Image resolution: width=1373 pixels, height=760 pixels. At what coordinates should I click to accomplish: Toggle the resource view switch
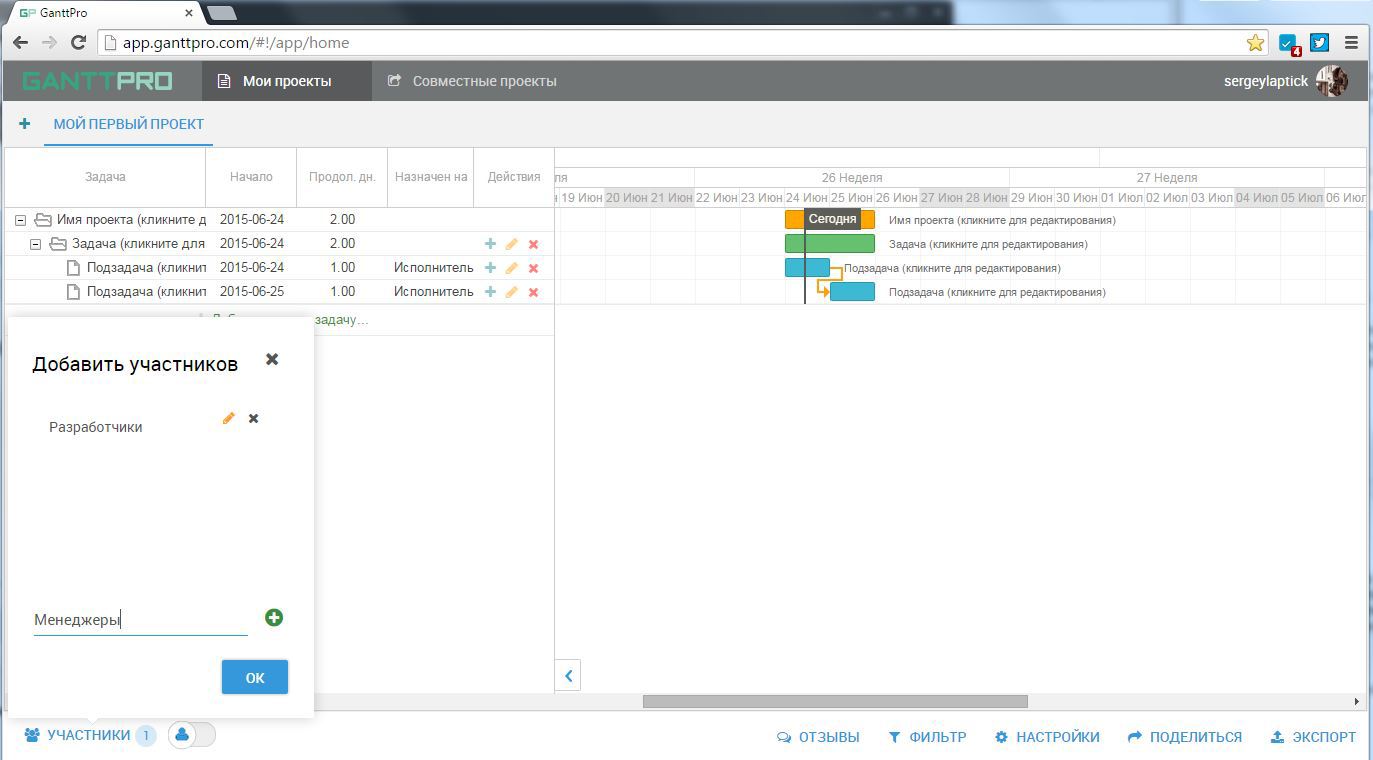click(191, 735)
